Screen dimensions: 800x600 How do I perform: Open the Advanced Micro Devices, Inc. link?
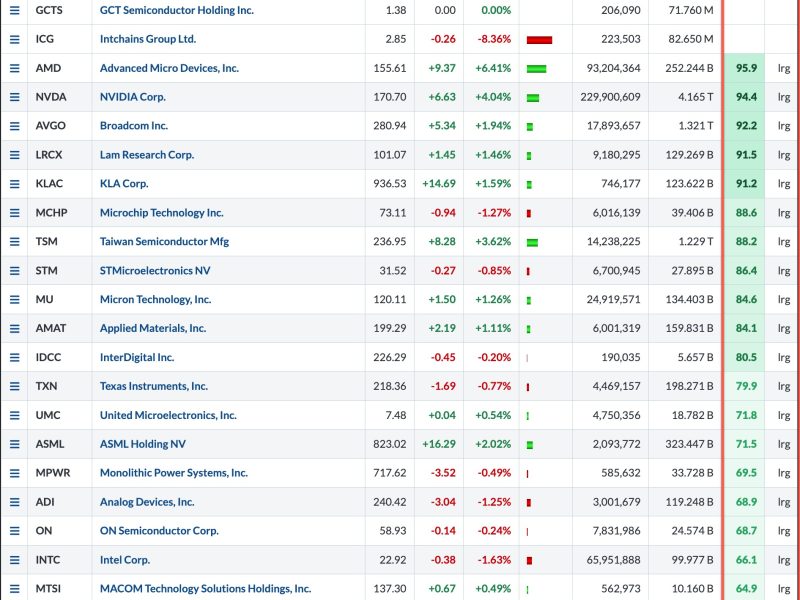coord(169,68)
